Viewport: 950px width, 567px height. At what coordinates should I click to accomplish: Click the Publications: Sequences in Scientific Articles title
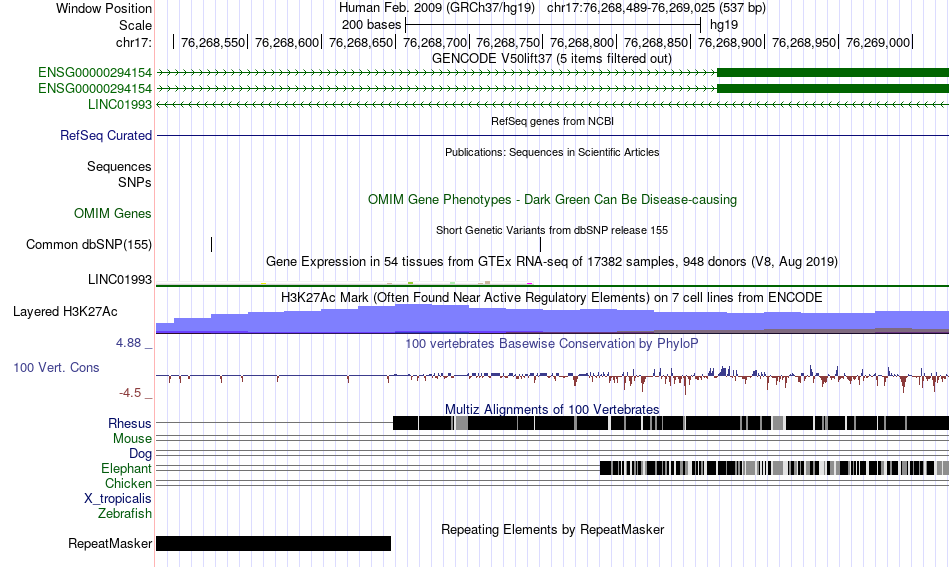pos(552,152)
